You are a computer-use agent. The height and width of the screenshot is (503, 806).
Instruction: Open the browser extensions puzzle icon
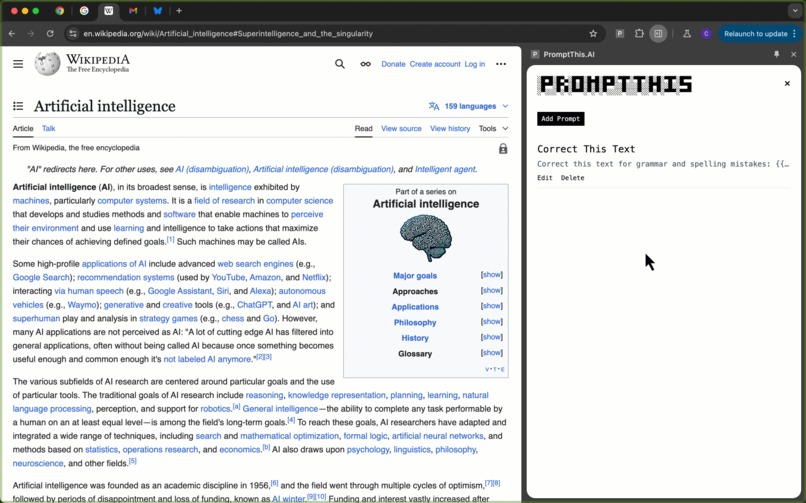639,33
